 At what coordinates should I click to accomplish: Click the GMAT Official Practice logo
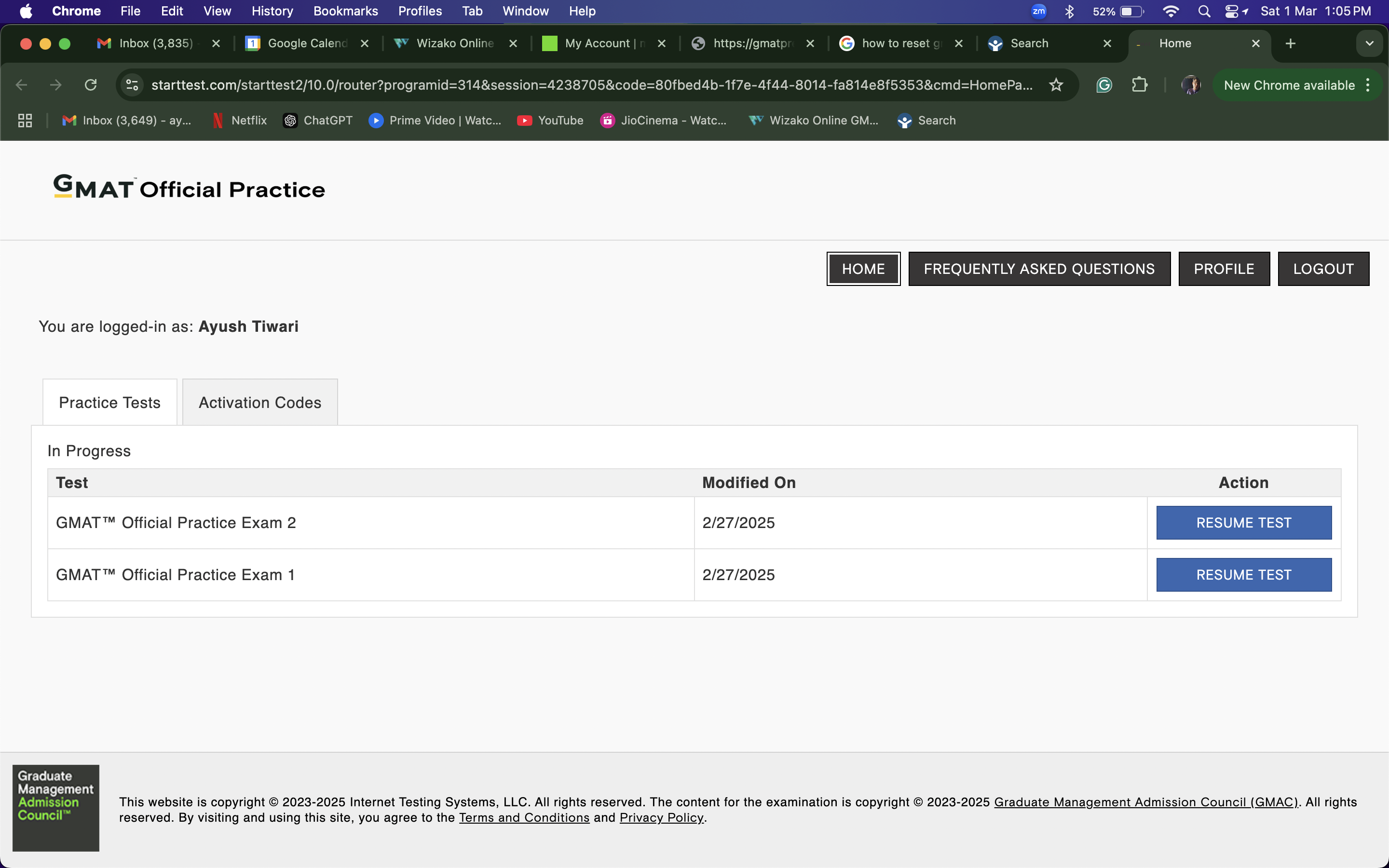189,187
